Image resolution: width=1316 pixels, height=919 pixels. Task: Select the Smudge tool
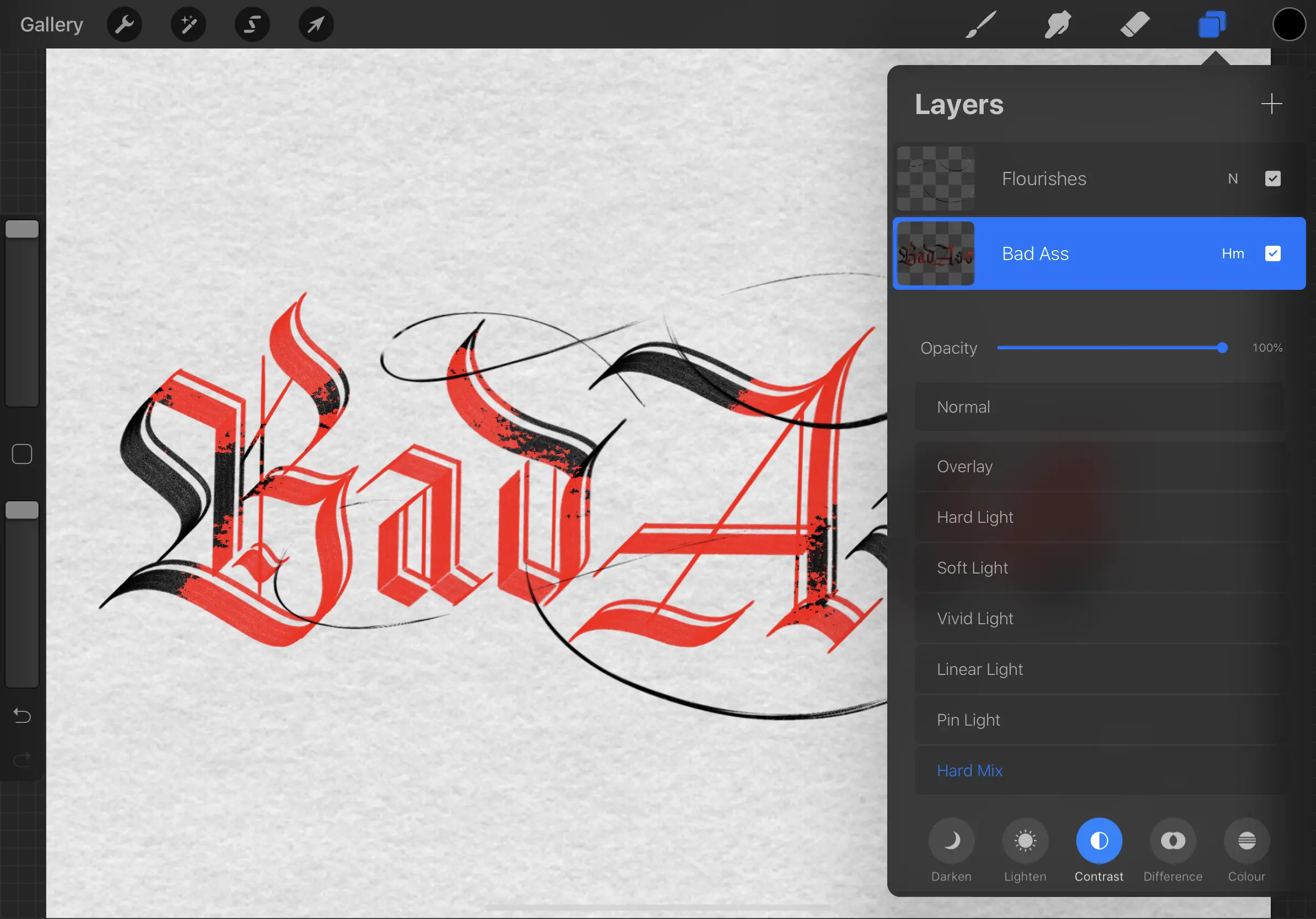click(1057, 24)
